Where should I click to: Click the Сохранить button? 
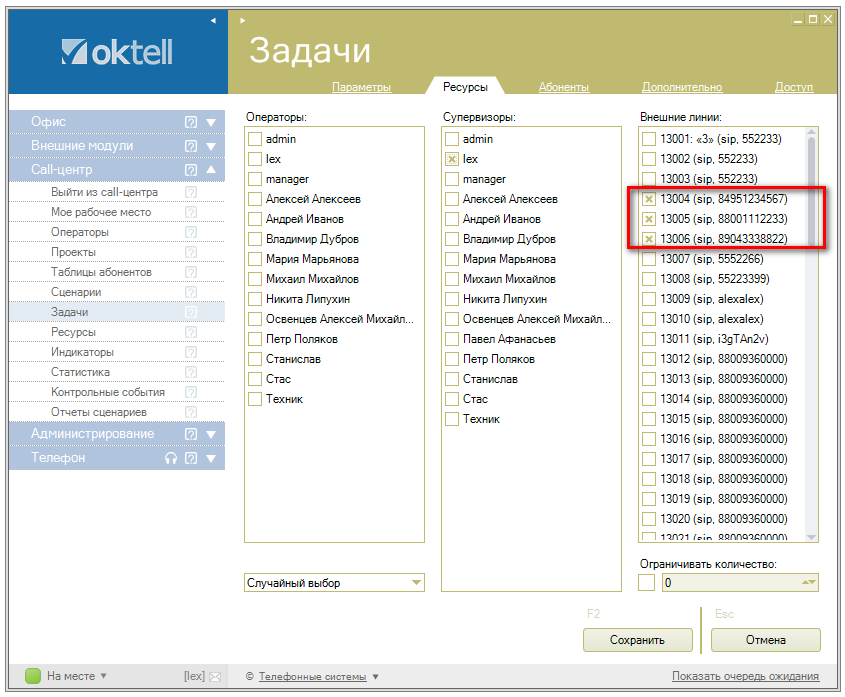(637, 640)
